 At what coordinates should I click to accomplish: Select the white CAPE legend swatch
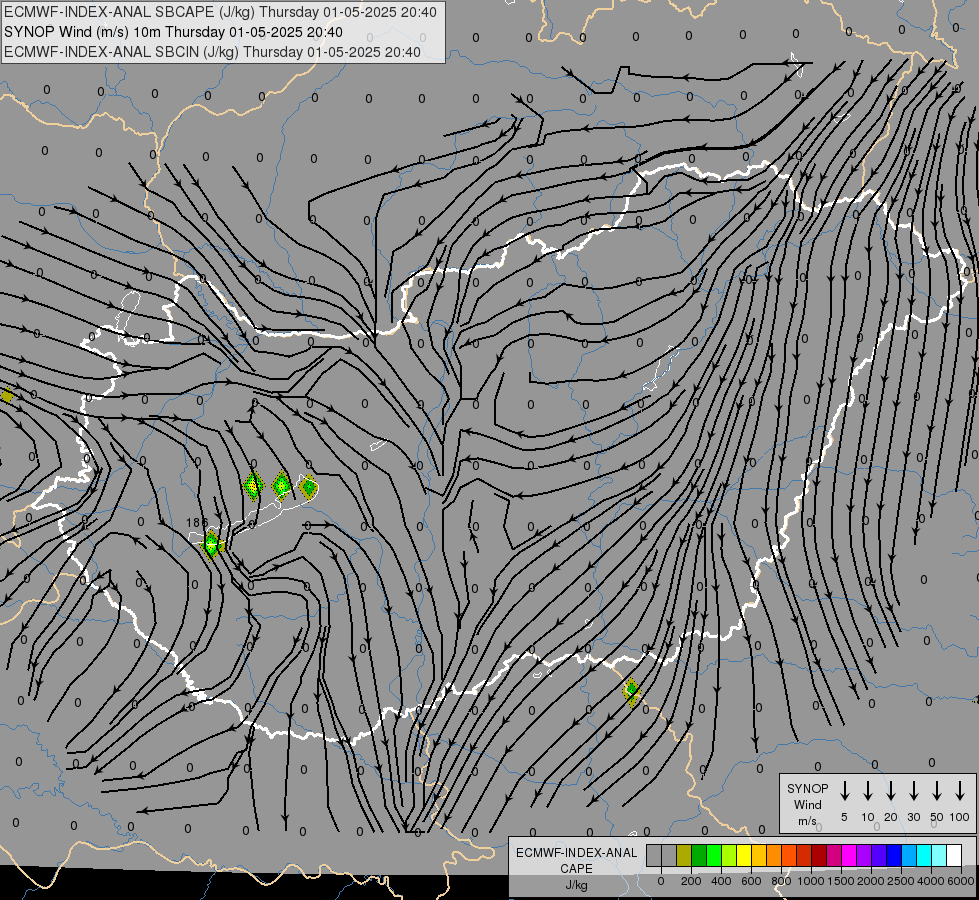click(x=953, y=855)
